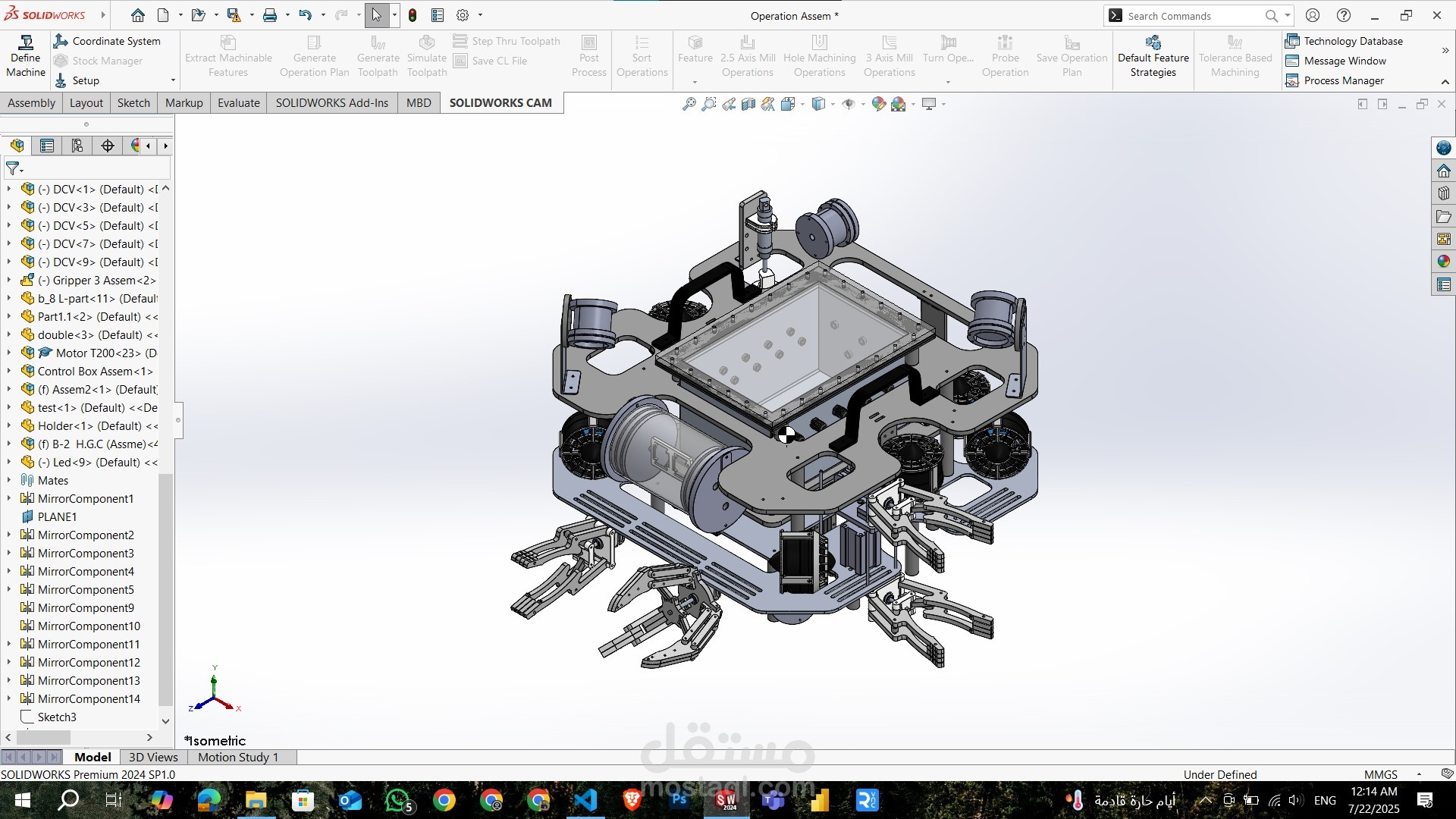Select the Model tab at bottom
Viewport: 1456px width, 819px height.
click(x=93, y=757)
